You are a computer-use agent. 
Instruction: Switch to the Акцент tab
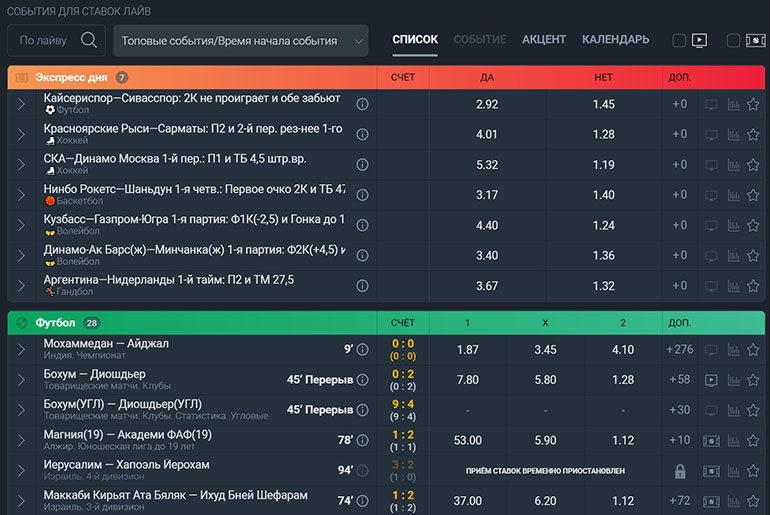point(544,40)
